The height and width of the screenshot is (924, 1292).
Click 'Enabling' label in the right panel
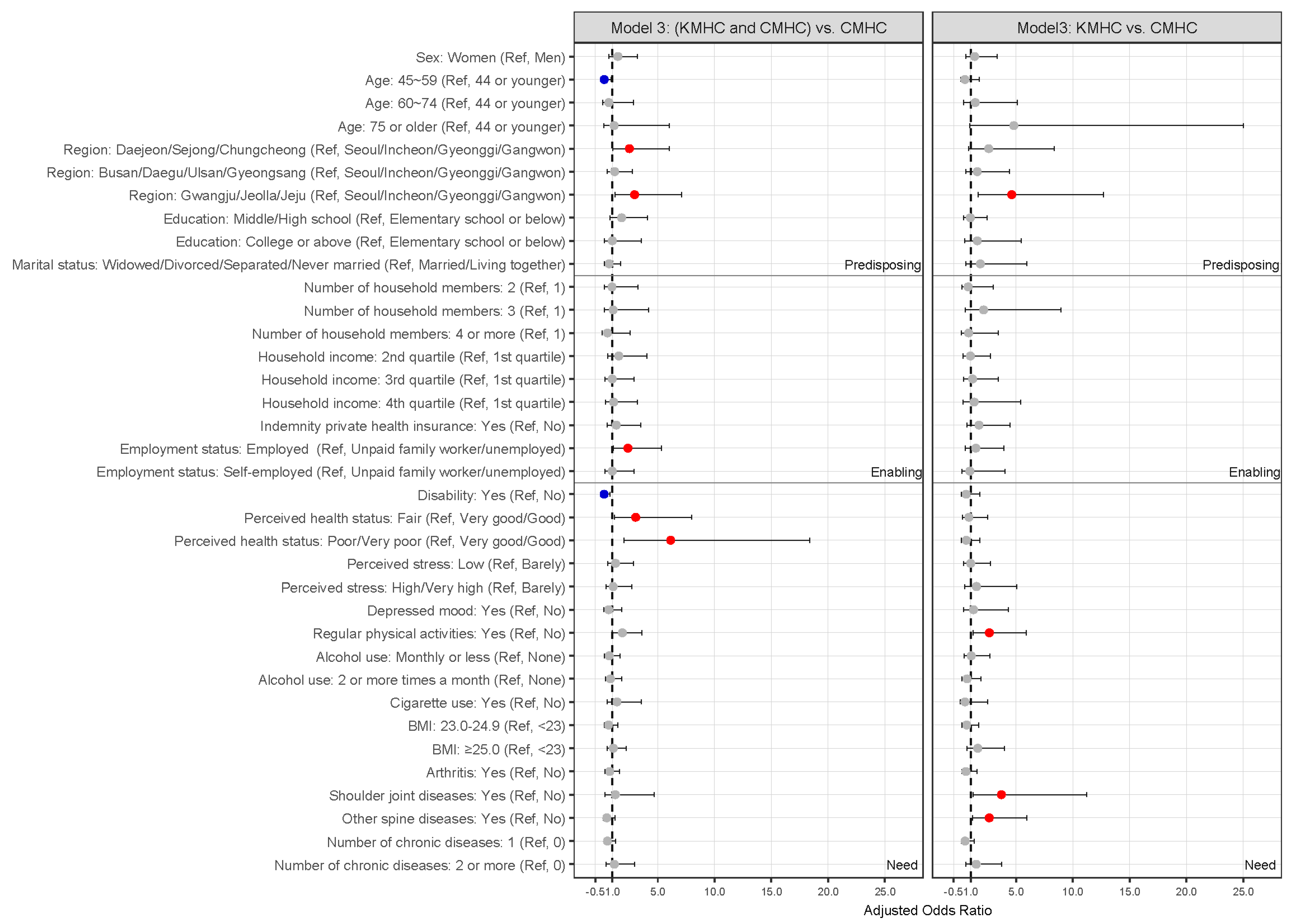(x=1254, y=472)
